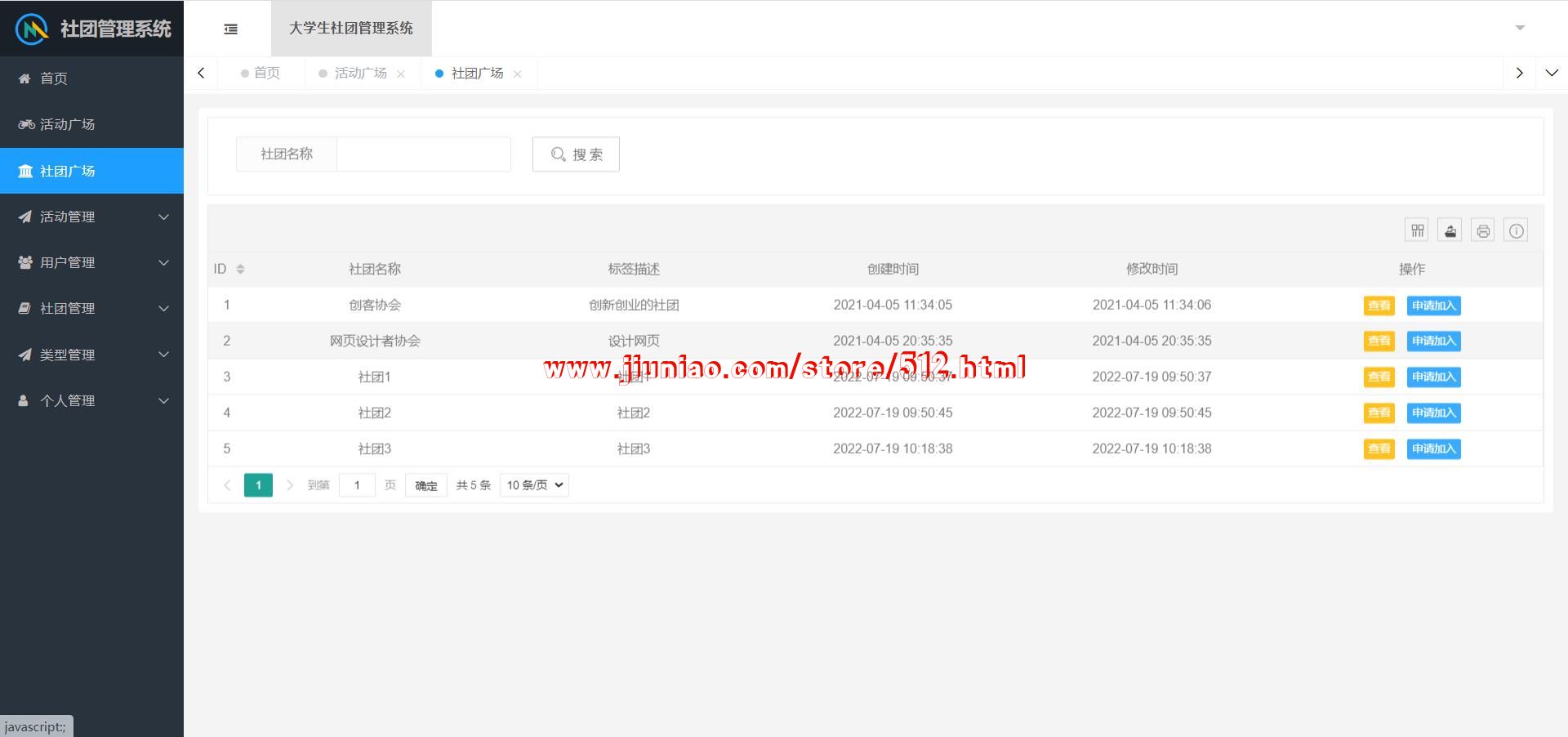Viewport: 1568px width, 737px height.
Task: Expand the 用户管理 menu
Action: tap(91, 262)
